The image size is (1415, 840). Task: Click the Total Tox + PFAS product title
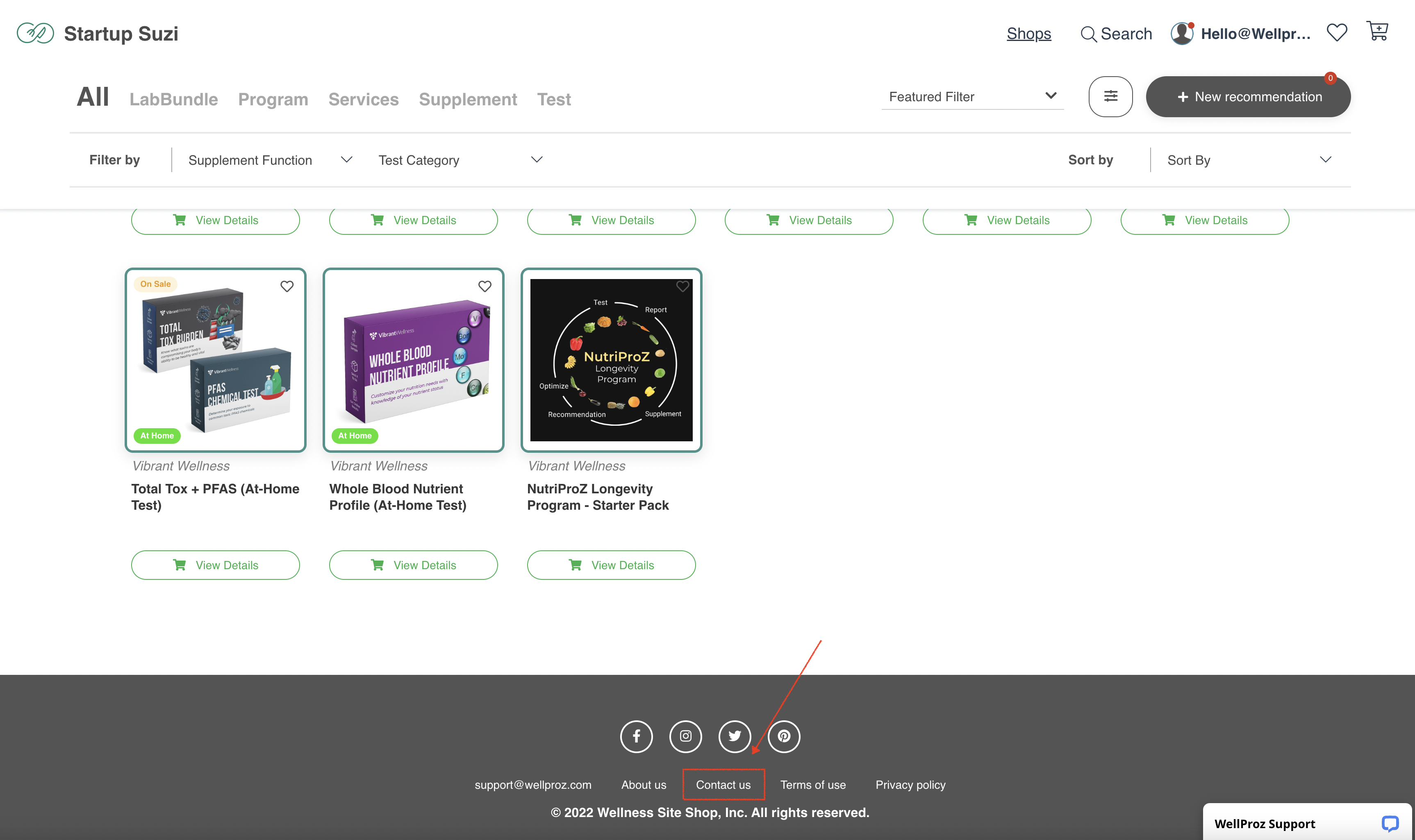pos(215,496)
